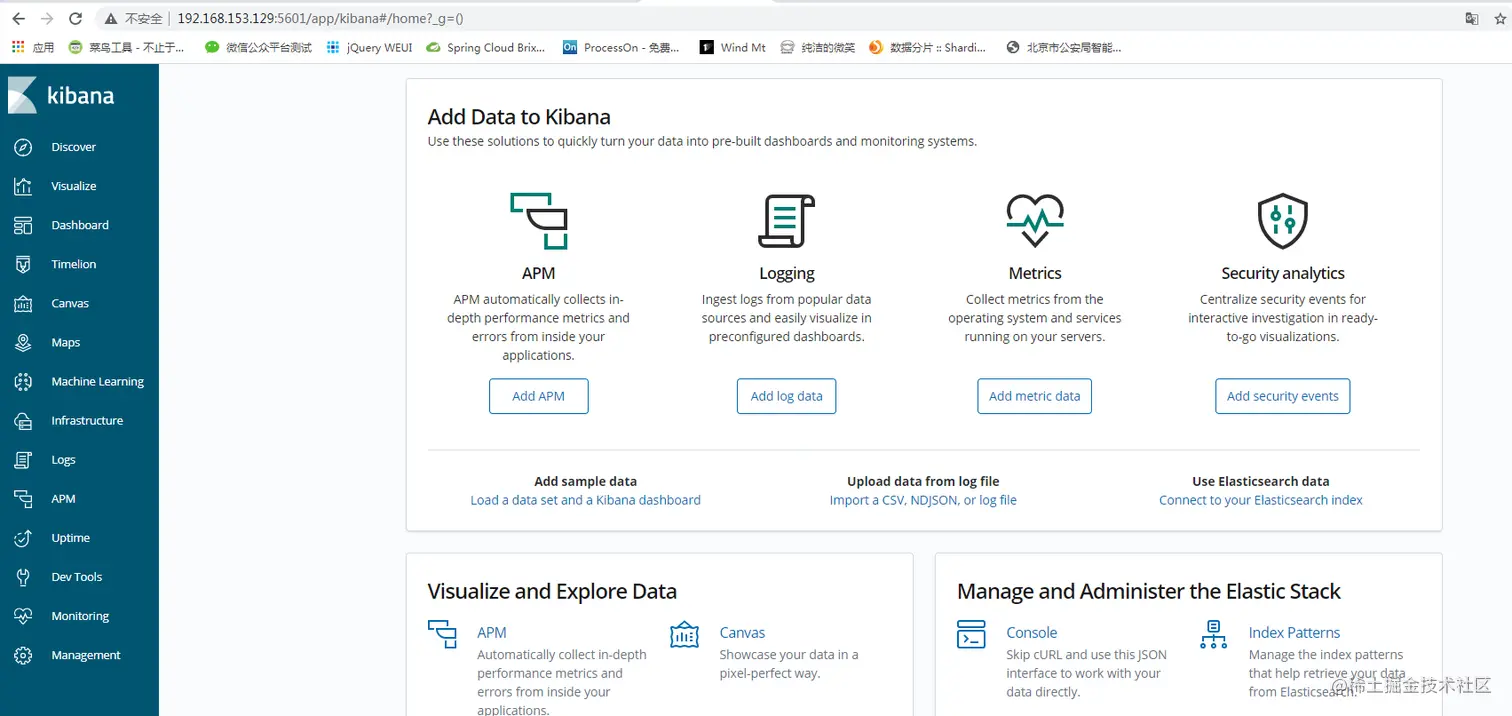This screenshot has height=716, width=1512.
Task: Click 'Use Elasticsearch data' text
Action: tap(1261, 481)
